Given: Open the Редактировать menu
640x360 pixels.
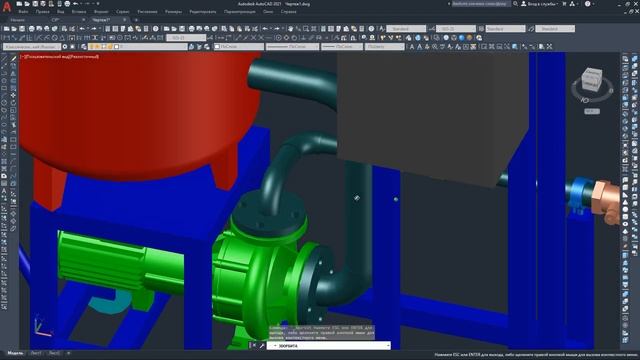Looking at the screenshot, I should click(203, 12).
